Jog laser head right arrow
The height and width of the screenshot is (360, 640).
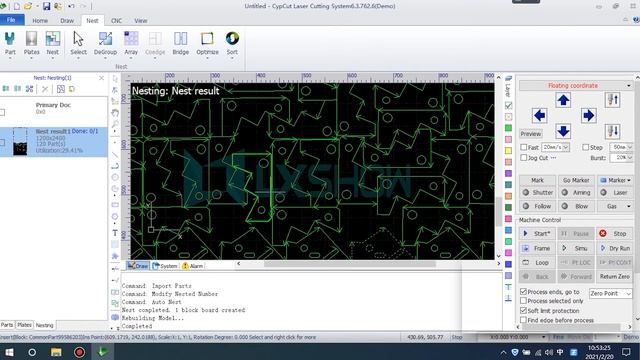588,116
